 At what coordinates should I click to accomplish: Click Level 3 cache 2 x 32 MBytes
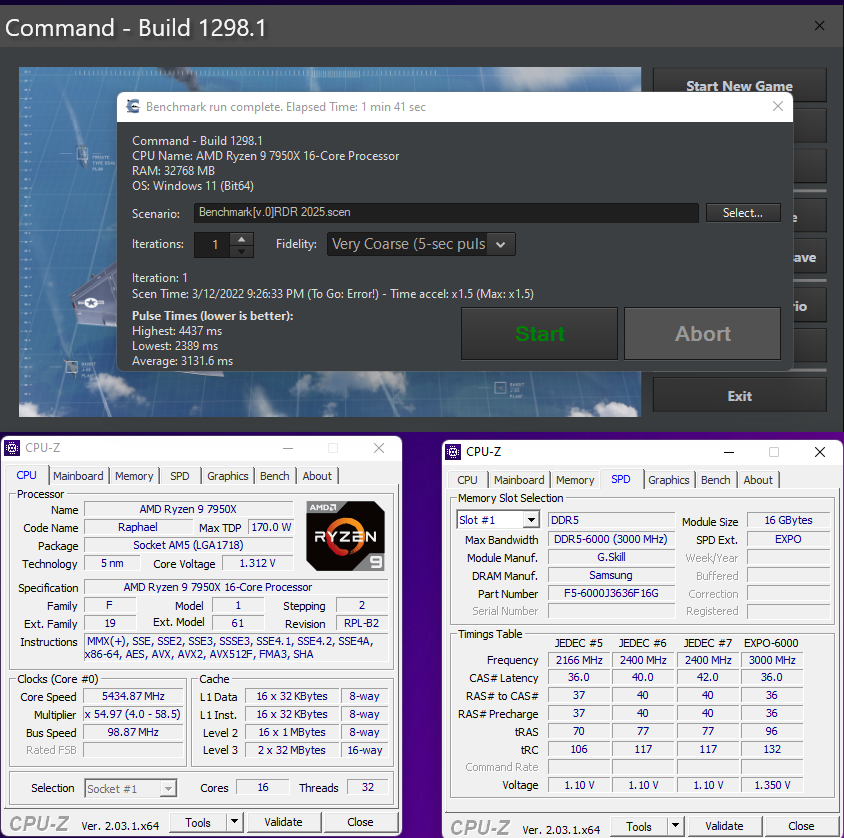(292, 750)
